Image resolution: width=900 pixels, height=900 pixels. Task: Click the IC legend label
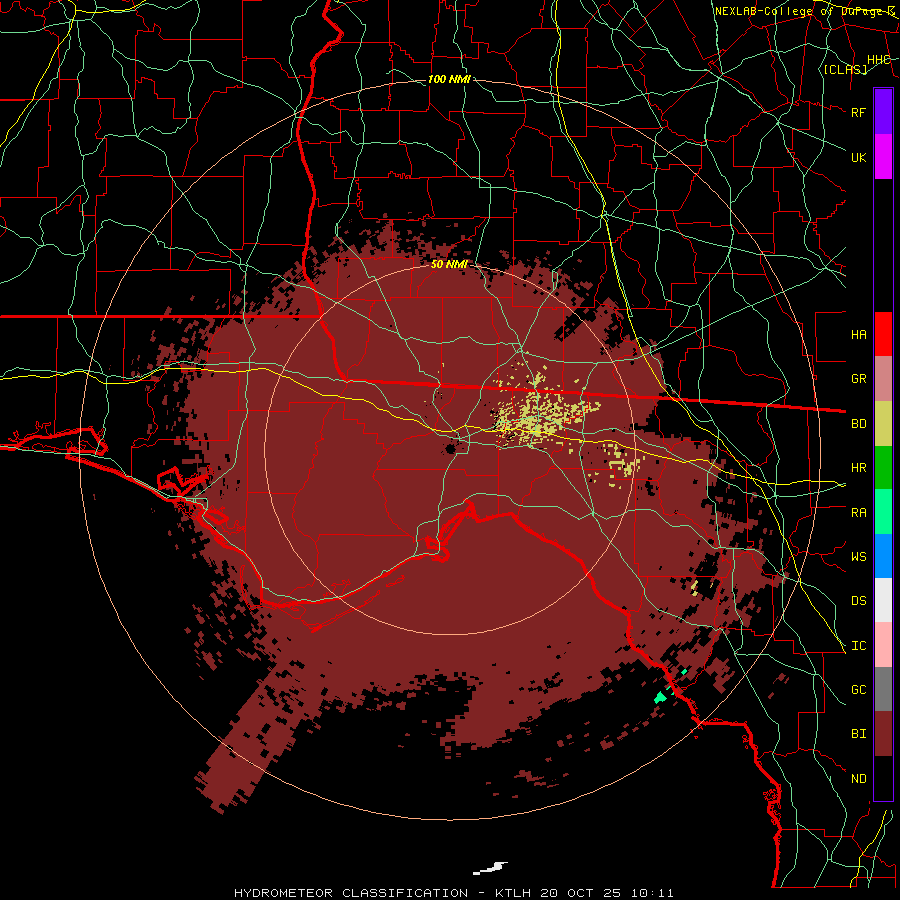pos(858,646)
